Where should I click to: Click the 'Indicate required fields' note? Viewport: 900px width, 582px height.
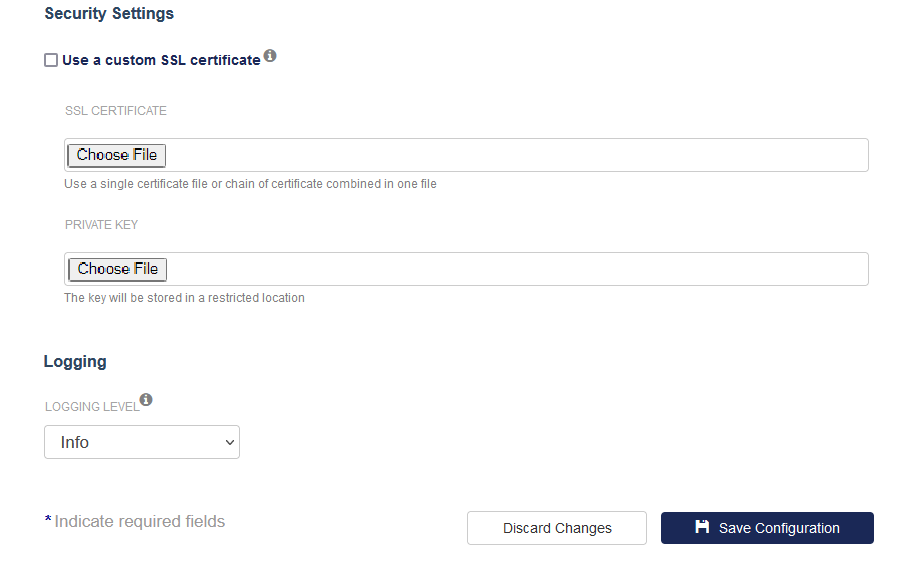tap(139, 521)
